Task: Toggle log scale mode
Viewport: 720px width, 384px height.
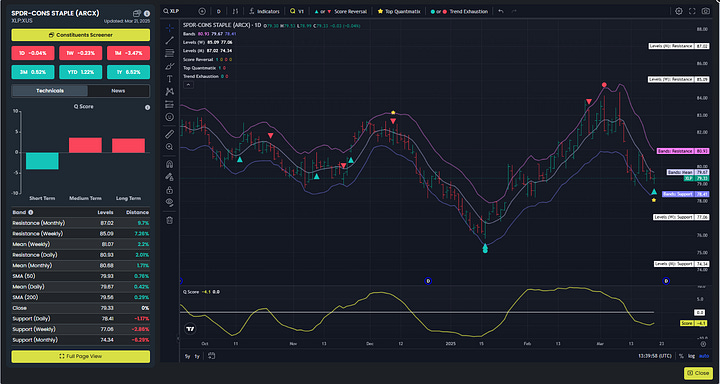Action: point(691,356)
